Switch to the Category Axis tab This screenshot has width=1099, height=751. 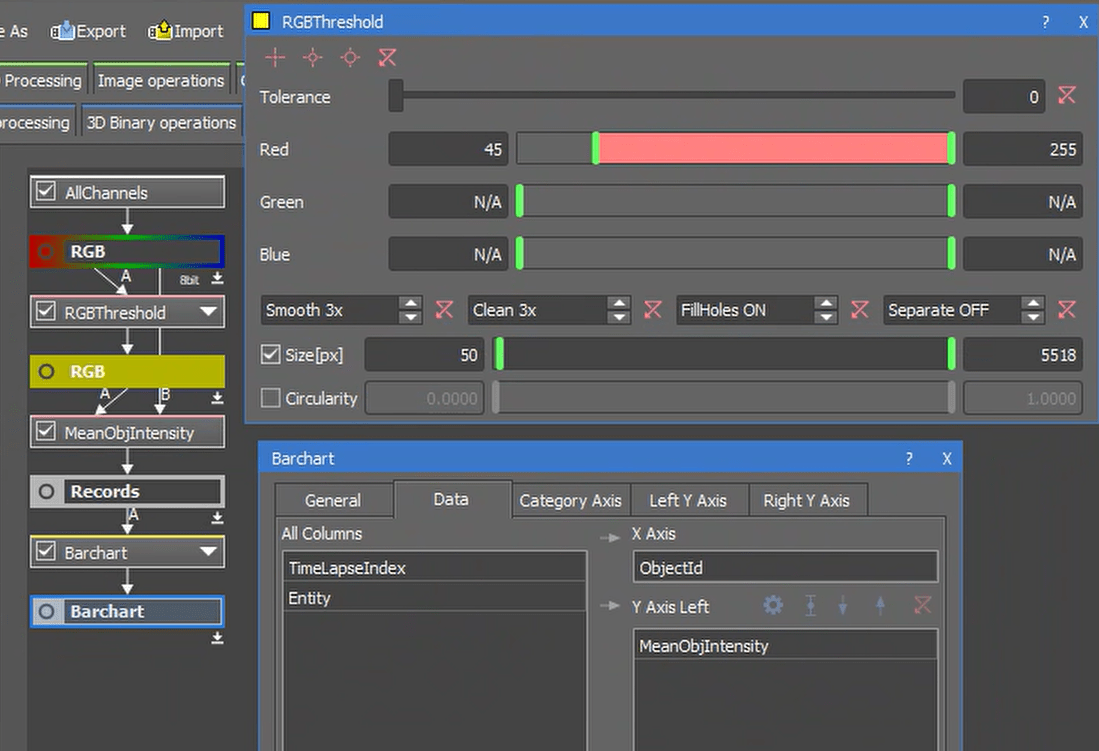[570, 500]
